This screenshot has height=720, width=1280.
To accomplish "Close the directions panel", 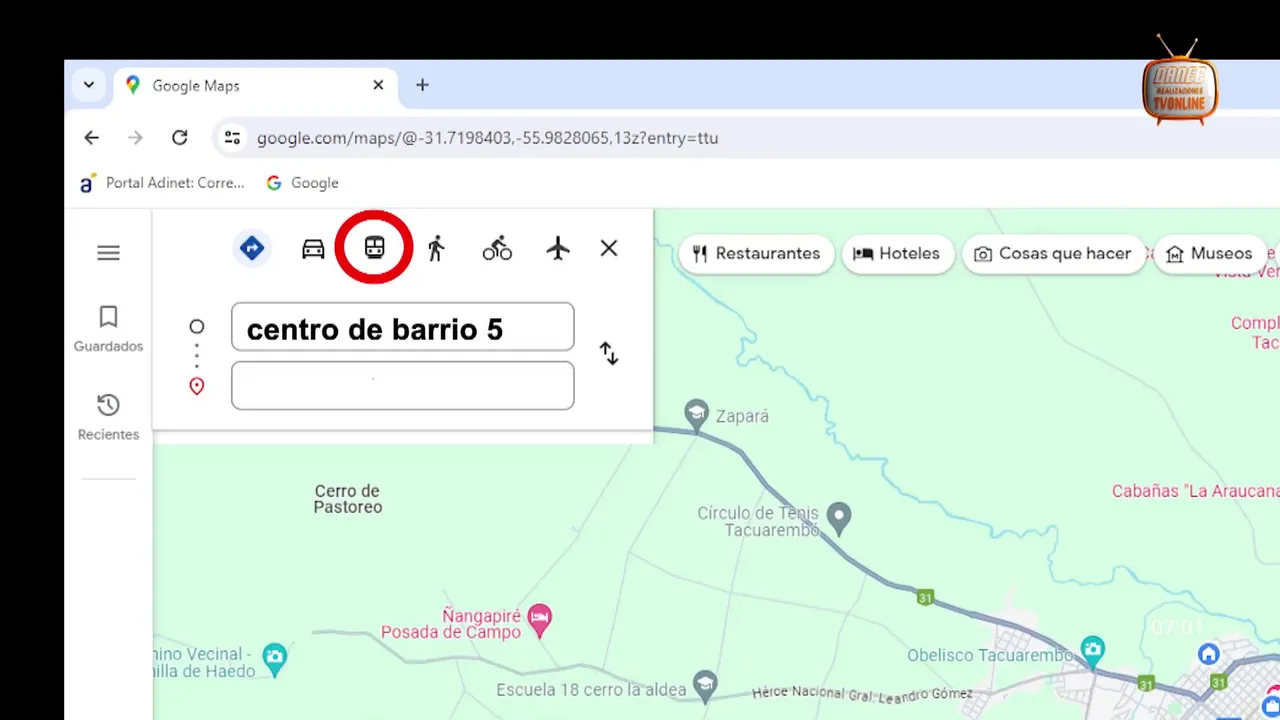I will (x=609, y=248).
